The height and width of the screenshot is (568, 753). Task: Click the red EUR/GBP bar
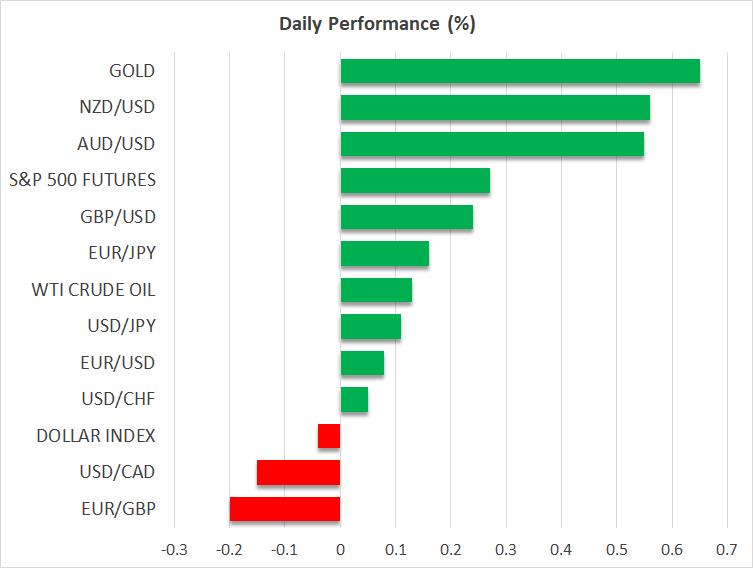click(285, 509)
